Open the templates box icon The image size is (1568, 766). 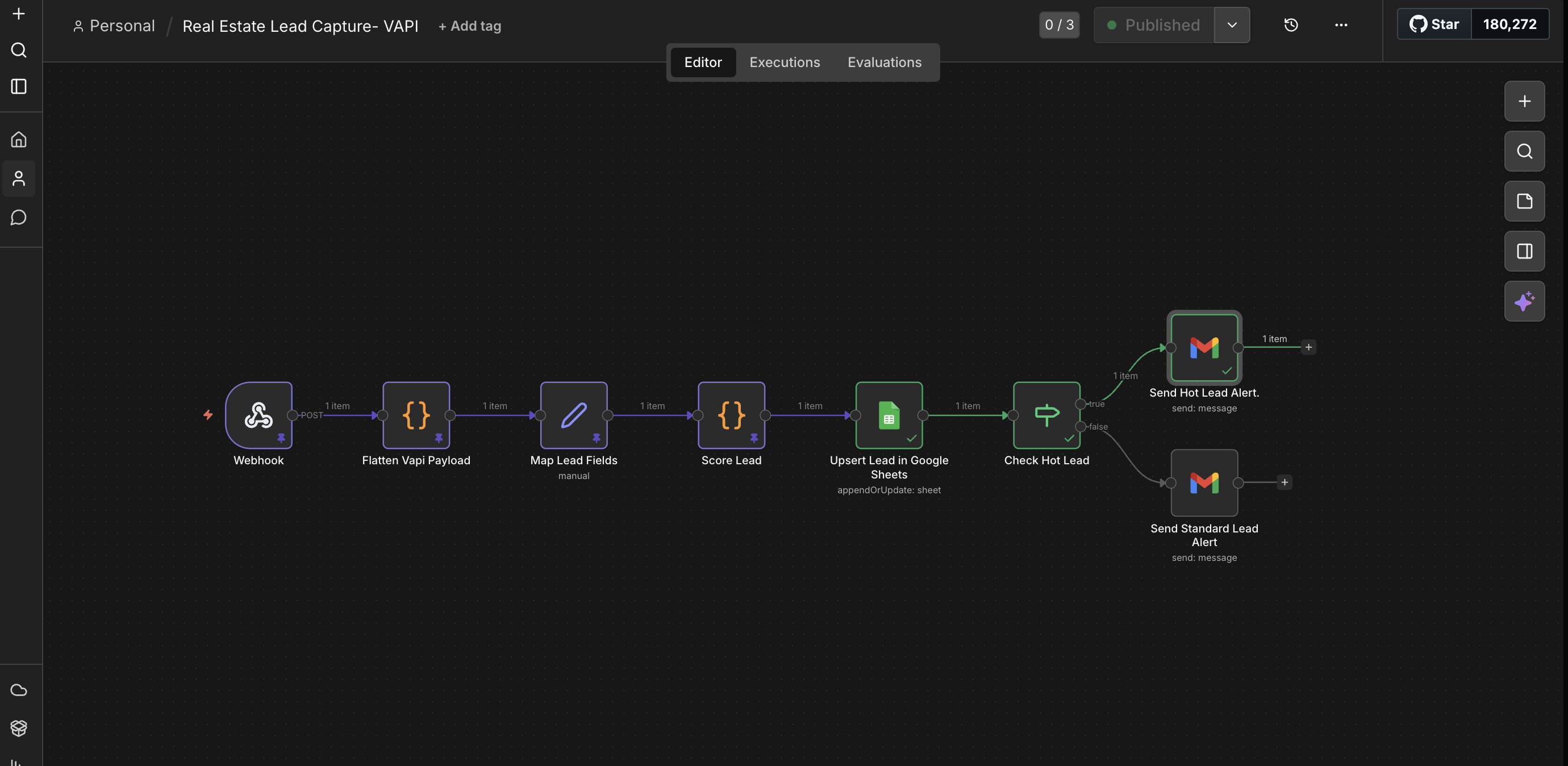(x=19, y=727)
